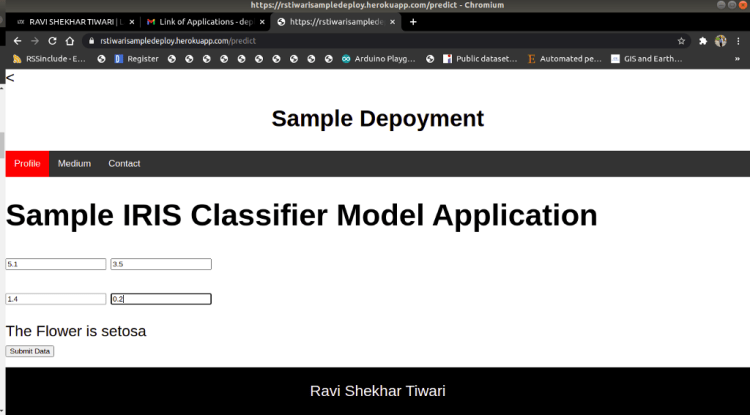Open a new tab with plus button
Viewport: 750px width, 415px height.
point(413,21)
